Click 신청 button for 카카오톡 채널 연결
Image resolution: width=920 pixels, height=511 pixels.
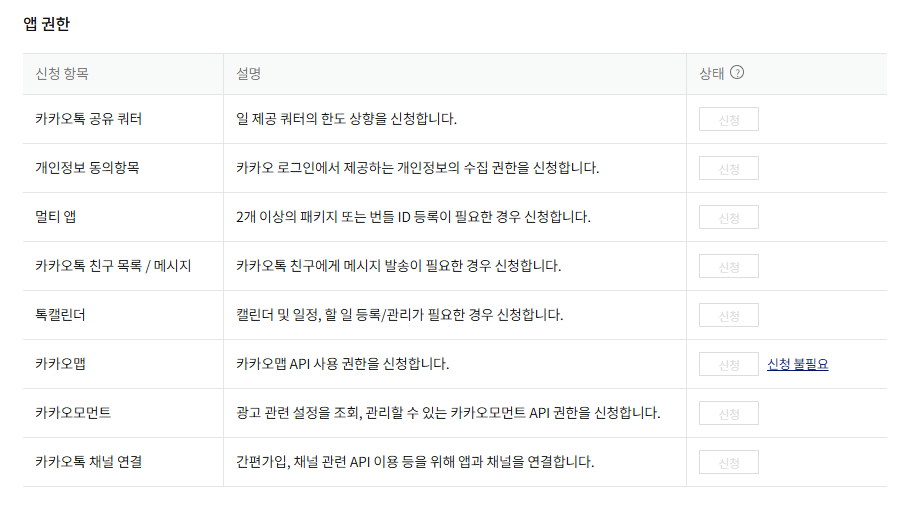[x=729, y=462]
